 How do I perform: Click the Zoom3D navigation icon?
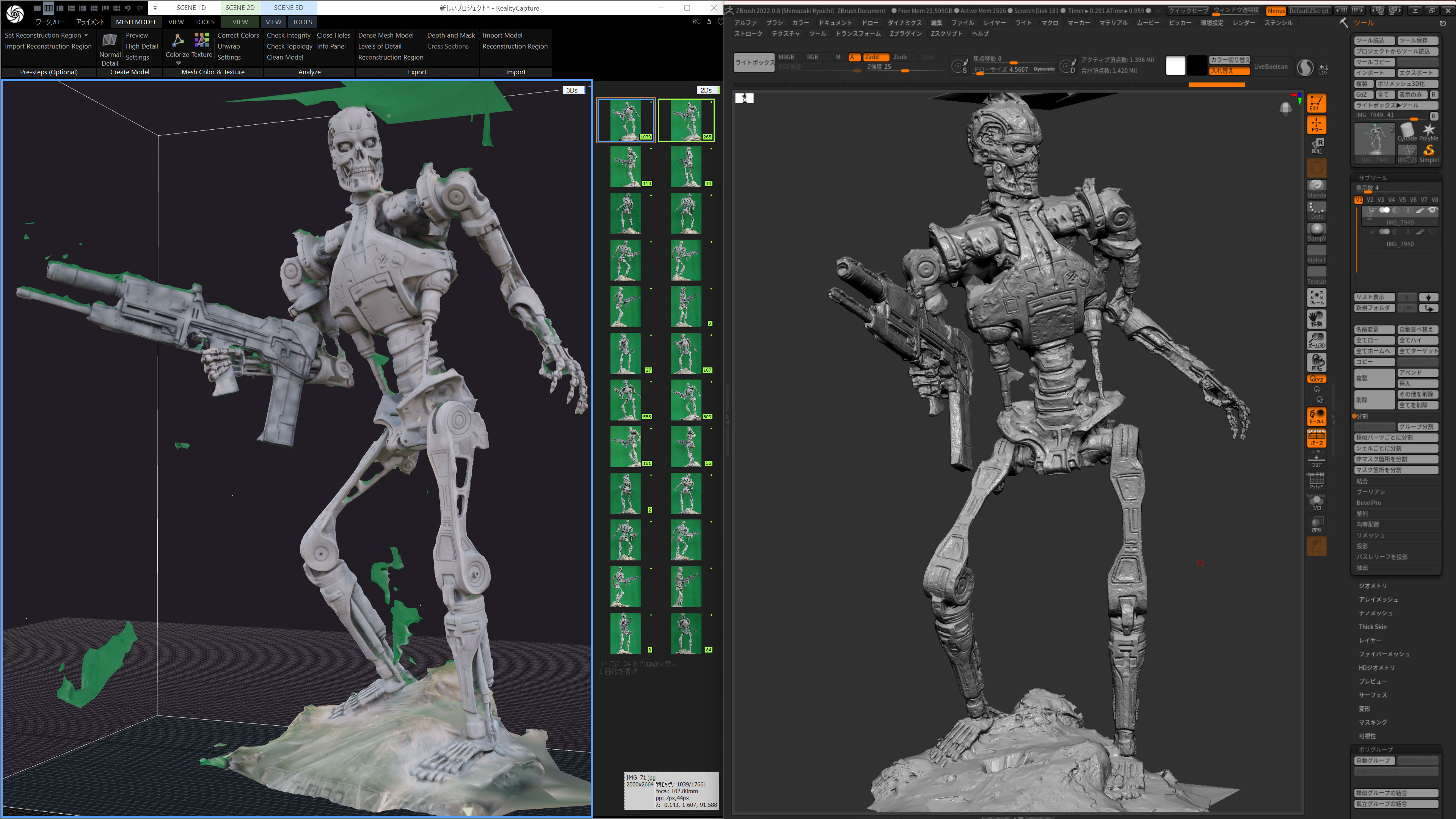click(x=1316, y=340)
